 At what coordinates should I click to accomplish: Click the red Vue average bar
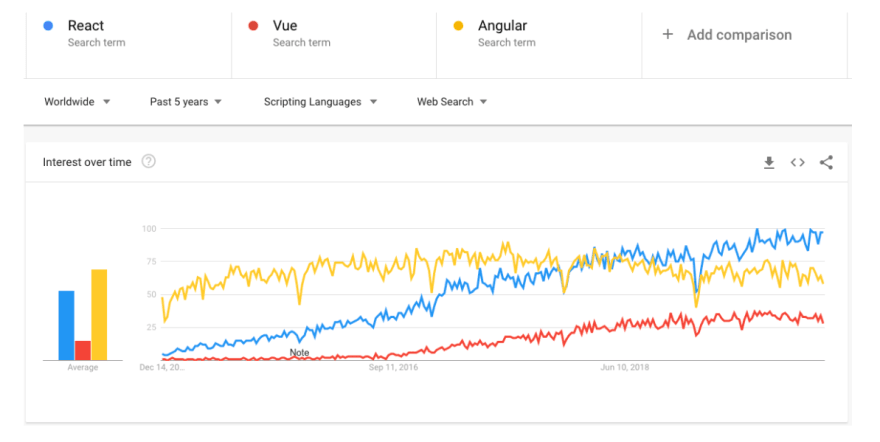[82, 351]
